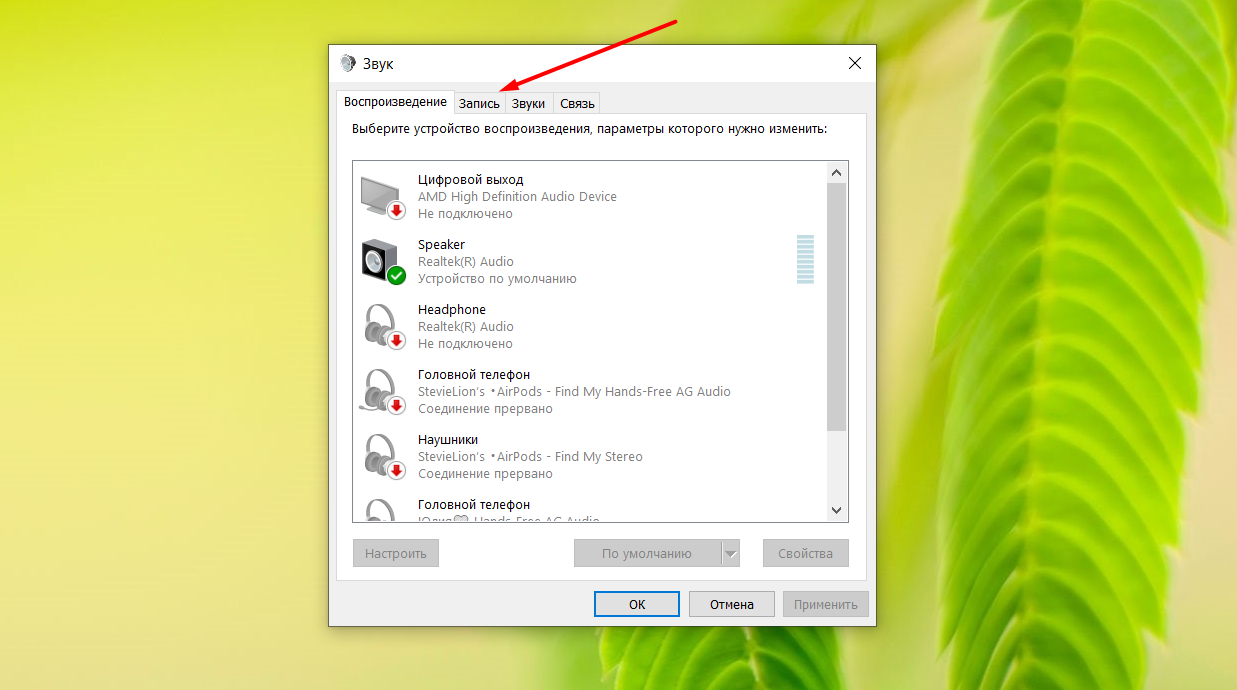Click the text AirPods - Find My Stereo
Screen dimensions: 1237x690
pyautogui.click(x=570, y=457)
